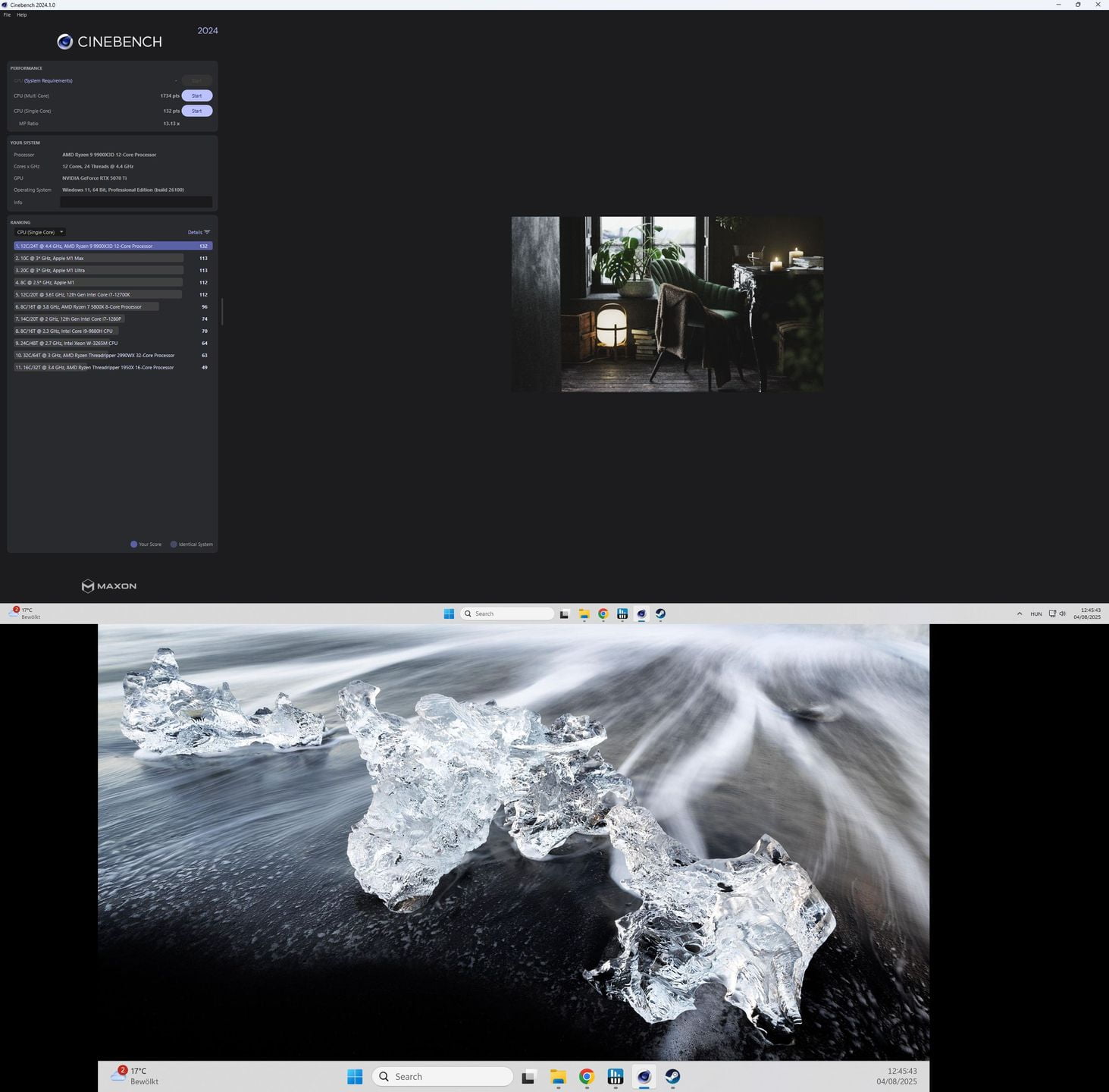Select the '4. 8C @ 2.5* GHz, Apple M1' row

coord(113,282)
